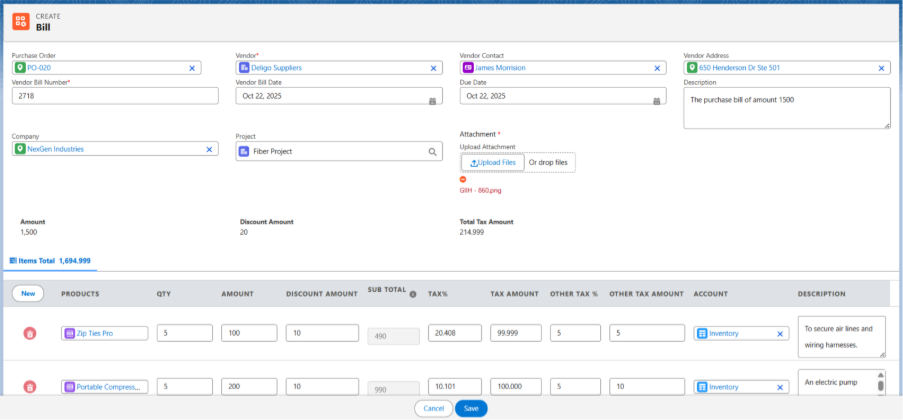The height and width of the screenshot is (420, 903).
Task: Open the Items Total tab
Action: click(50, 260)
